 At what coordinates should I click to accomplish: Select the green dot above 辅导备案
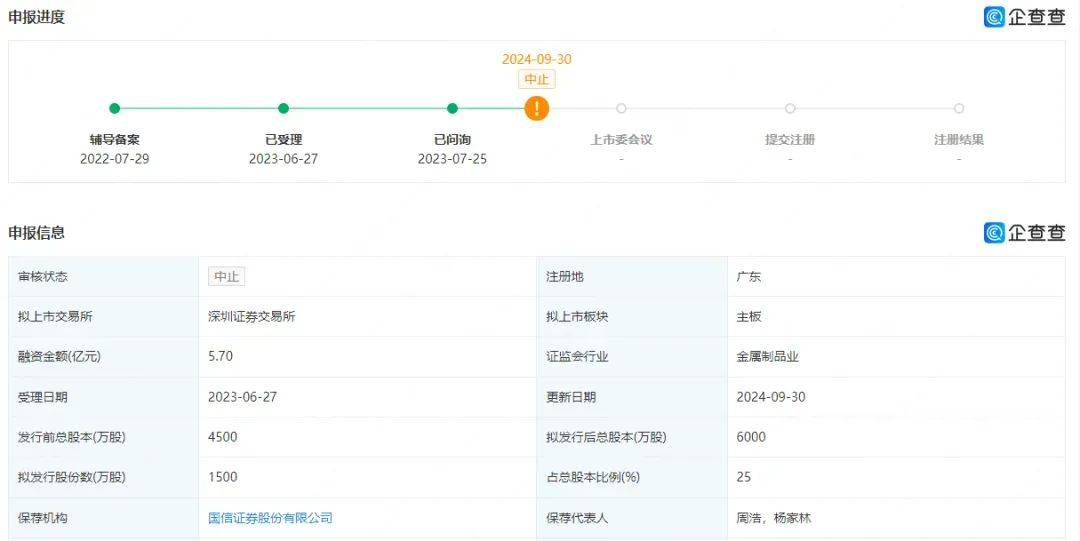(115, 108)
